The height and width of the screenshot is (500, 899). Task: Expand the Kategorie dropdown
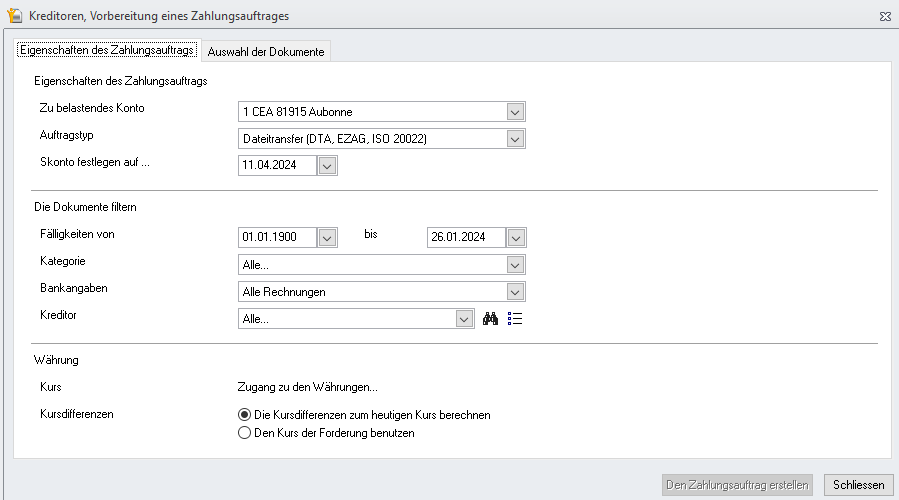(515, 265)
